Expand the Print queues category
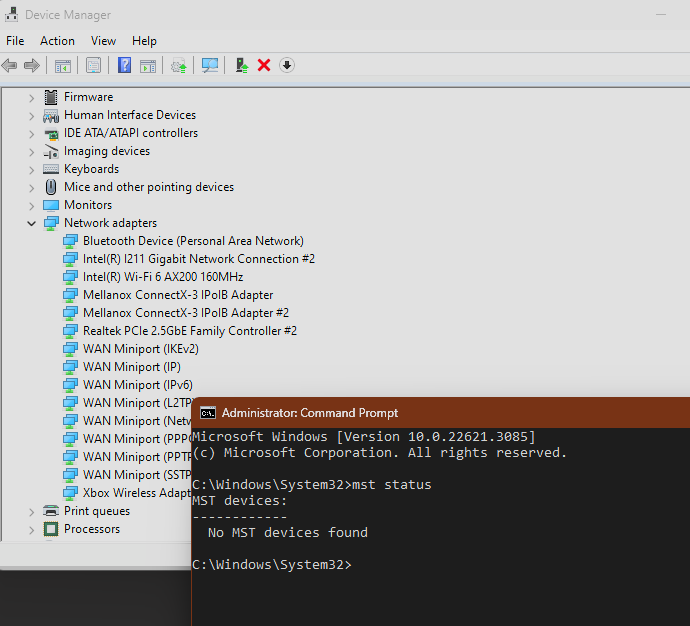 point(31,512)
